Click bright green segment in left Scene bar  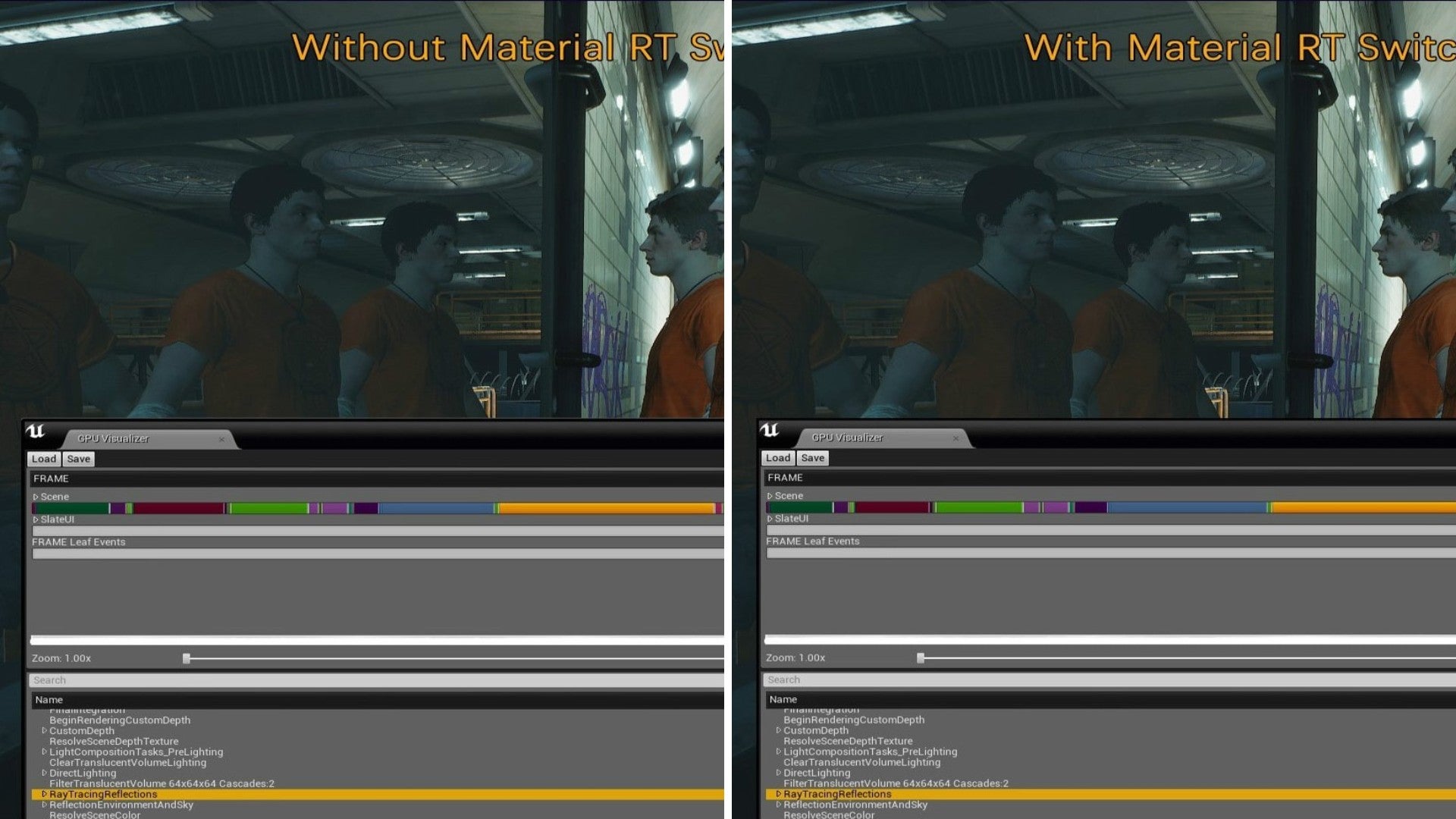(x=268, y=508)
